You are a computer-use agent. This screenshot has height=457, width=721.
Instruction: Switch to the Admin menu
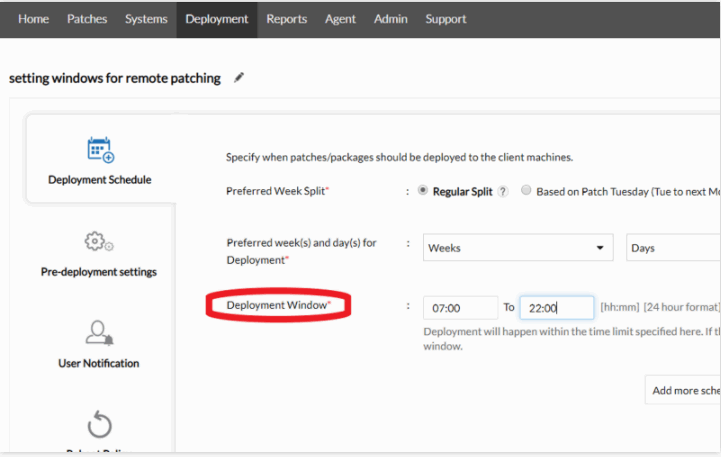pyautogui.click(x=390, y=19)
